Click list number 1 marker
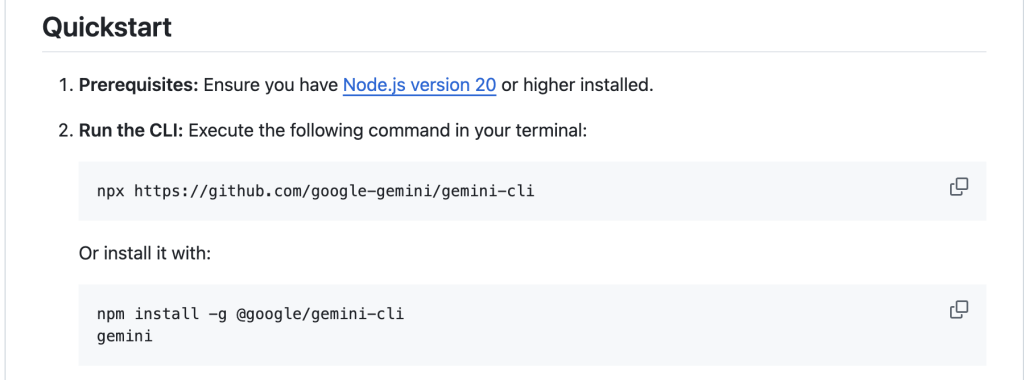This screenshot has width=1024, height=380. pyautogui.click(x=65, y=85)
